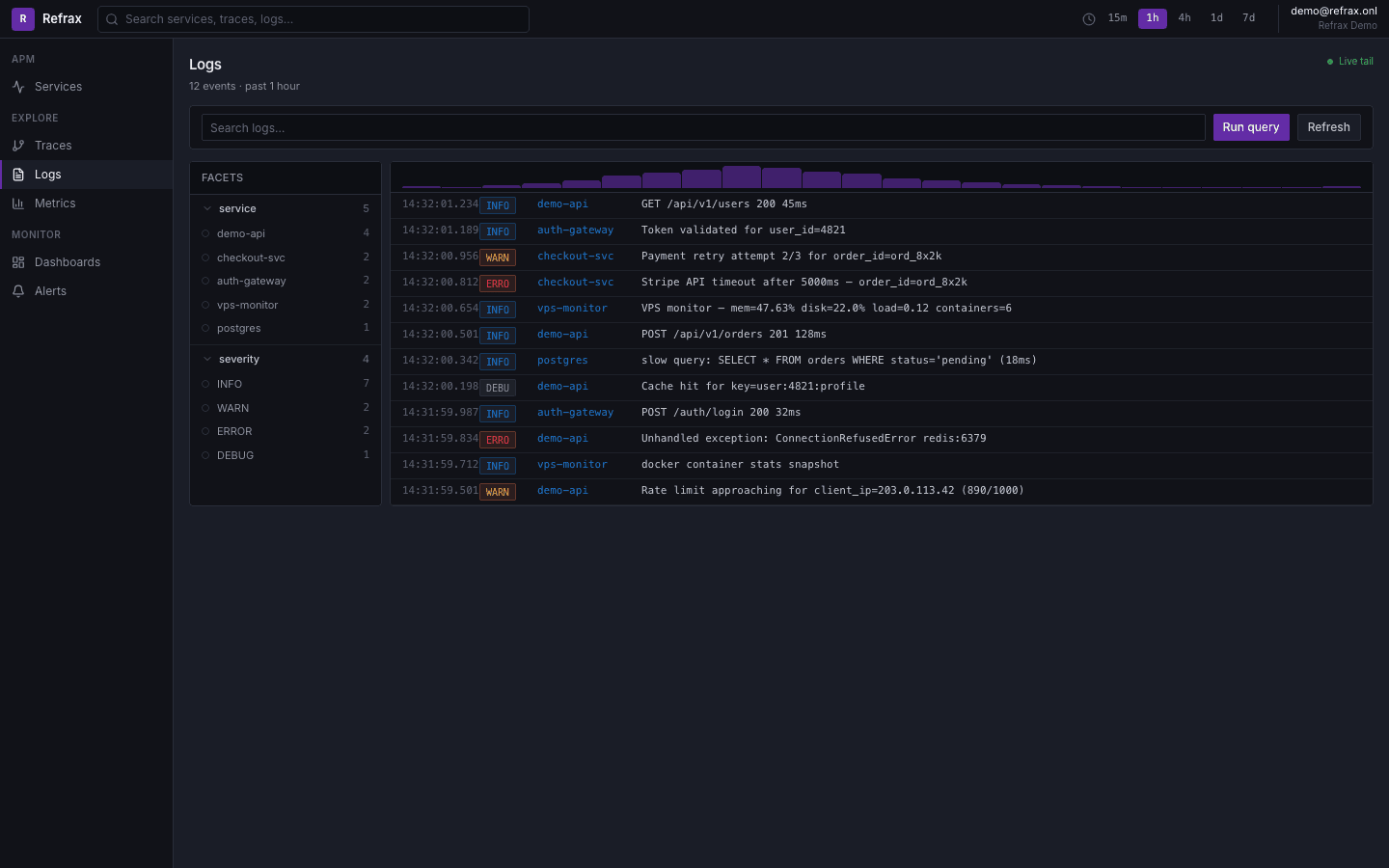Click timestamp 14:32:00.812
Viewport: 1389px width, 868px height.
point(440,283)
